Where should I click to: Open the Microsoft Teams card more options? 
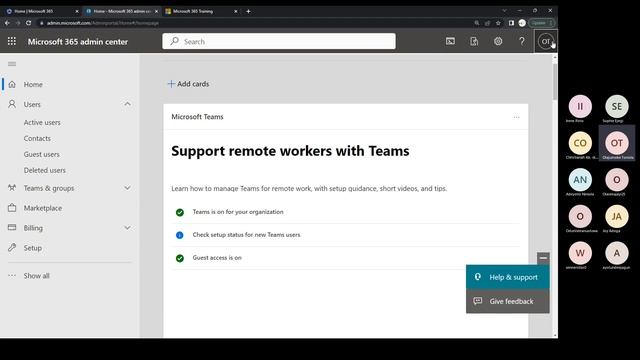(x=516, y=117)
